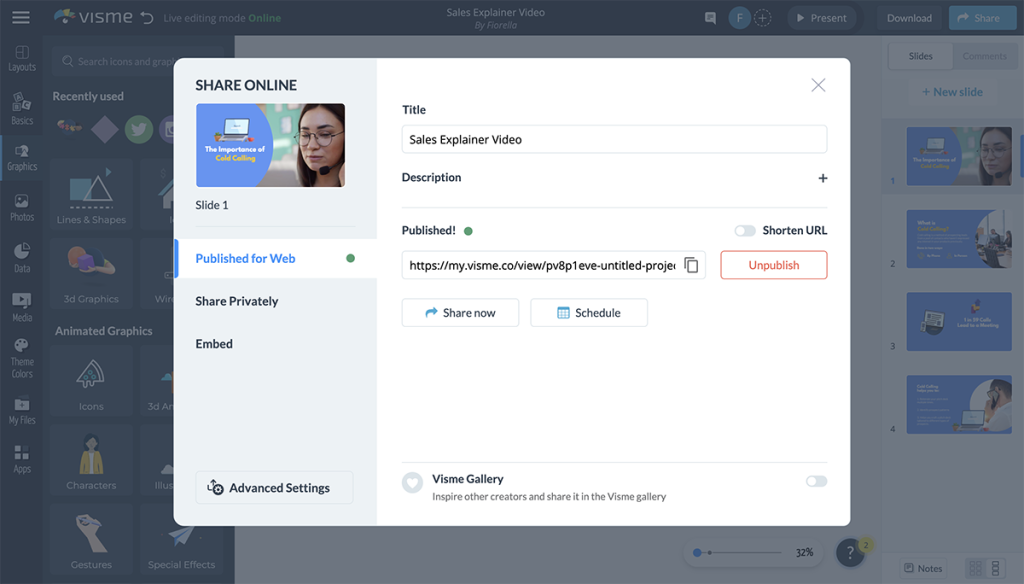This screenshot has width=1024, height=584.
Task: Click the Visme Gallery heart icon
Action: (412, 482)
